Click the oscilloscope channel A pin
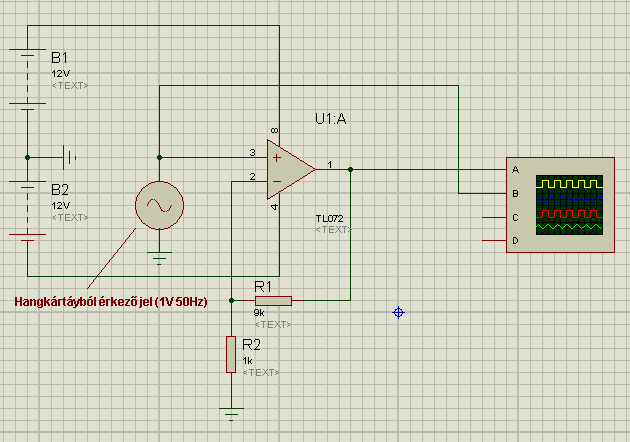The width and height of the screenshot is (630, 442). pos(494,170)
